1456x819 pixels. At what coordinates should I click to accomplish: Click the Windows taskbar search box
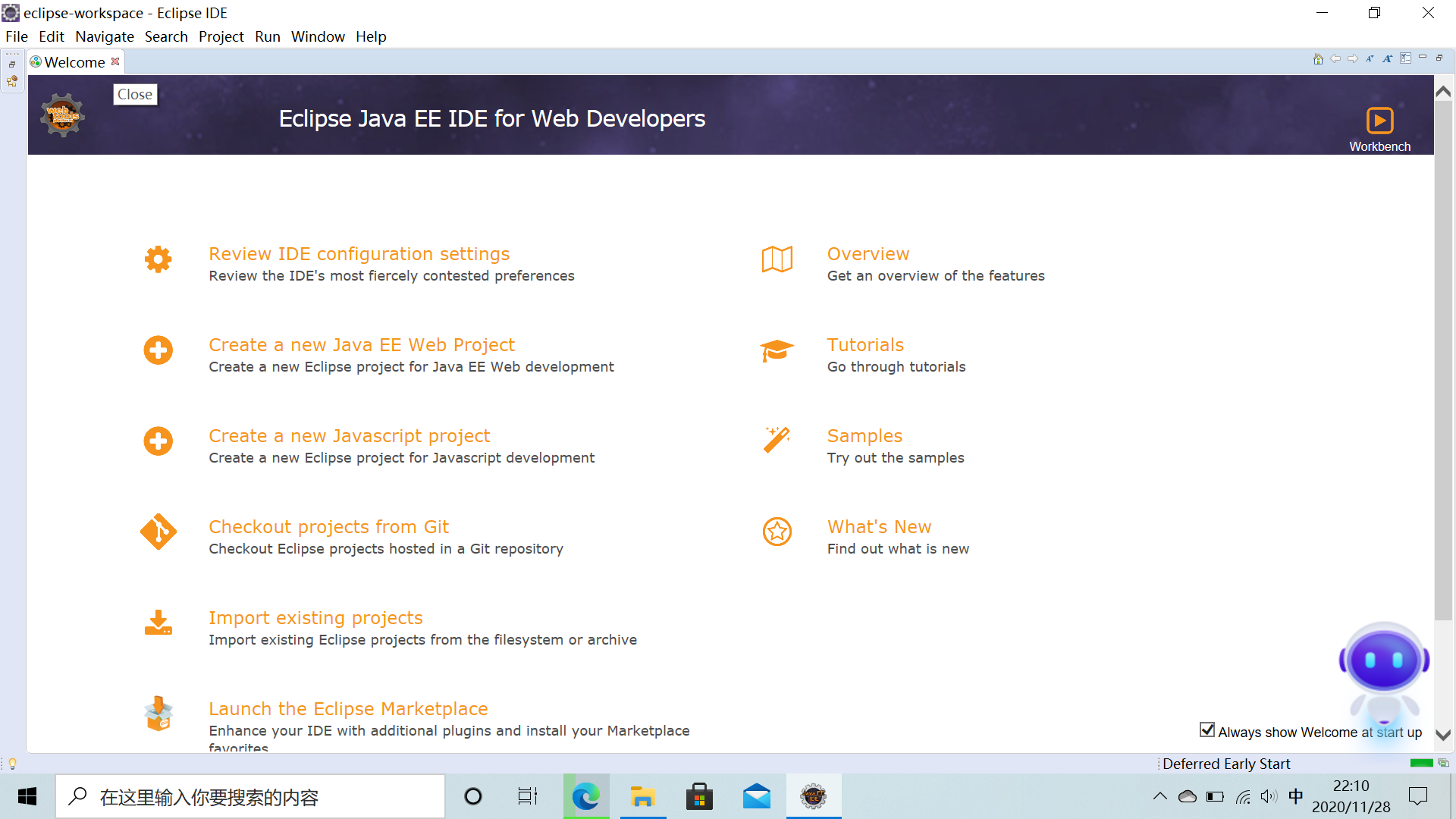point(250,797)
